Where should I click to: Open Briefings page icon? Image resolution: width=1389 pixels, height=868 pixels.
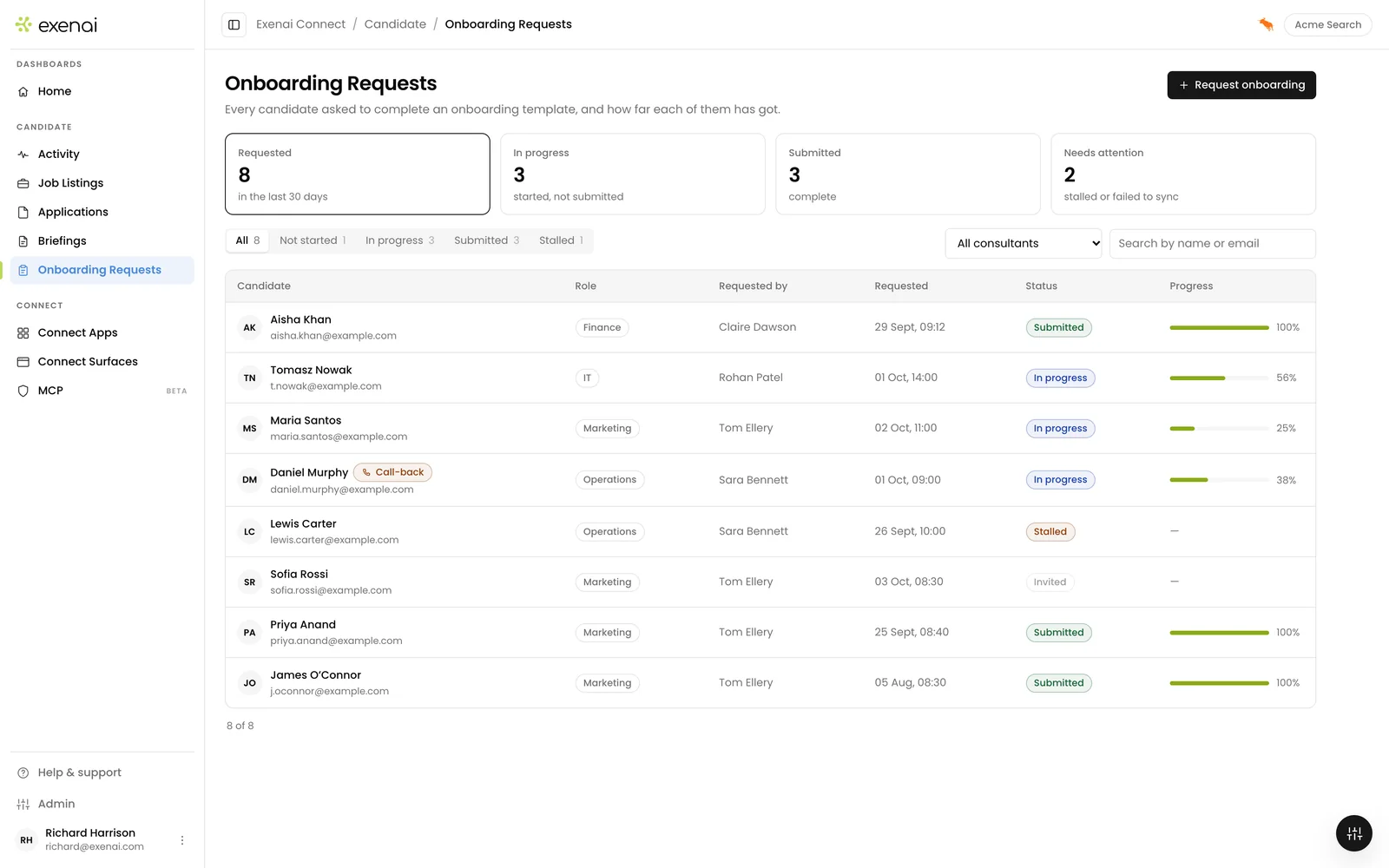click(x=23, y=241)
